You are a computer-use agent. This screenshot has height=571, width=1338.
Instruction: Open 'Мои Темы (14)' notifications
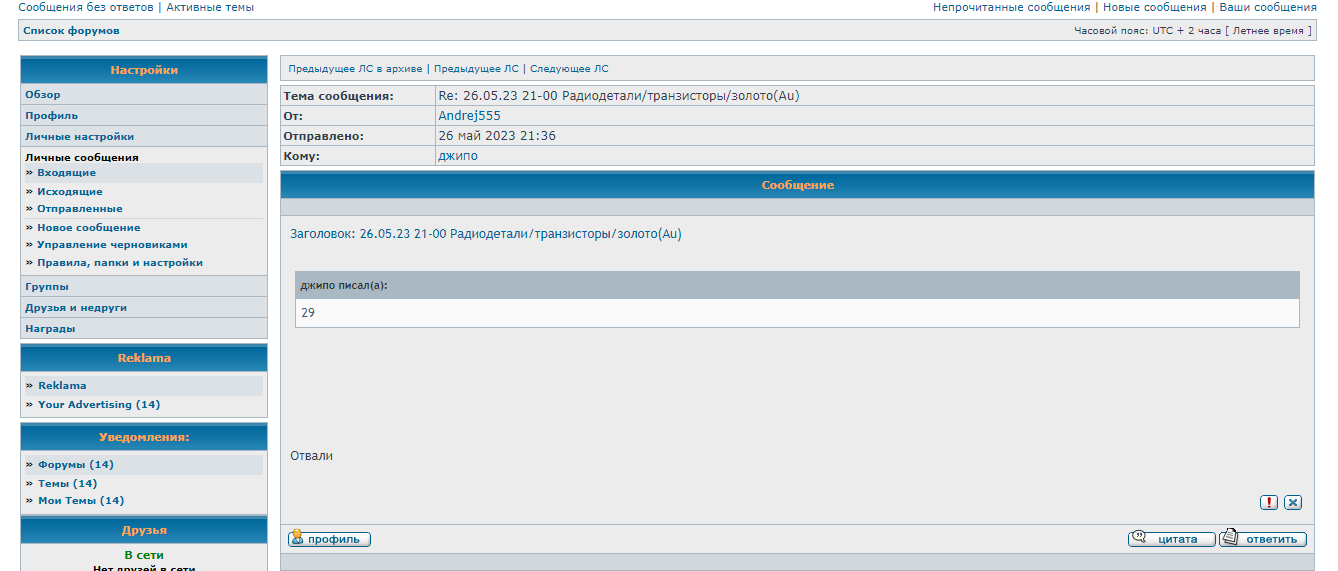[81, 500]
